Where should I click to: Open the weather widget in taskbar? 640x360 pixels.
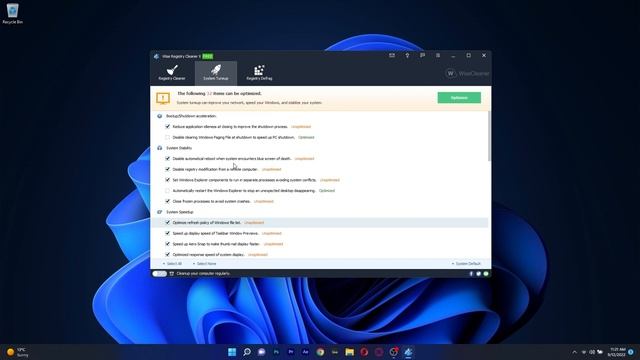coord(18,352)
